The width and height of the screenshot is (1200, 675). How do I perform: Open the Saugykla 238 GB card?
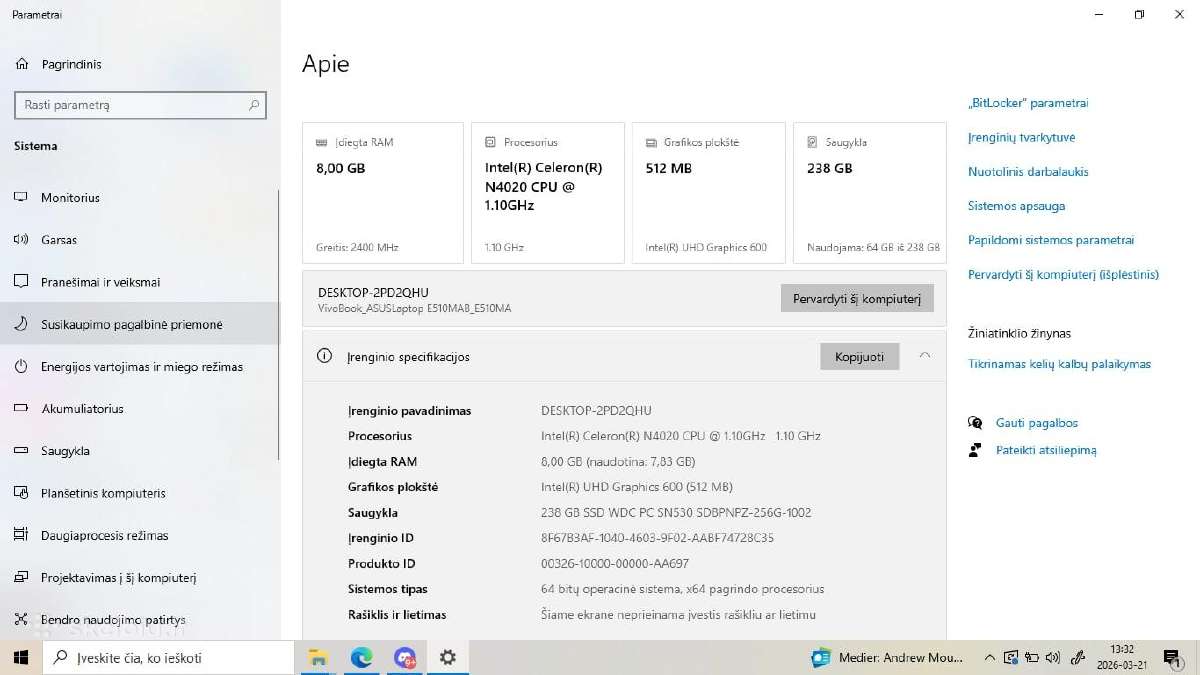[870, 193]
